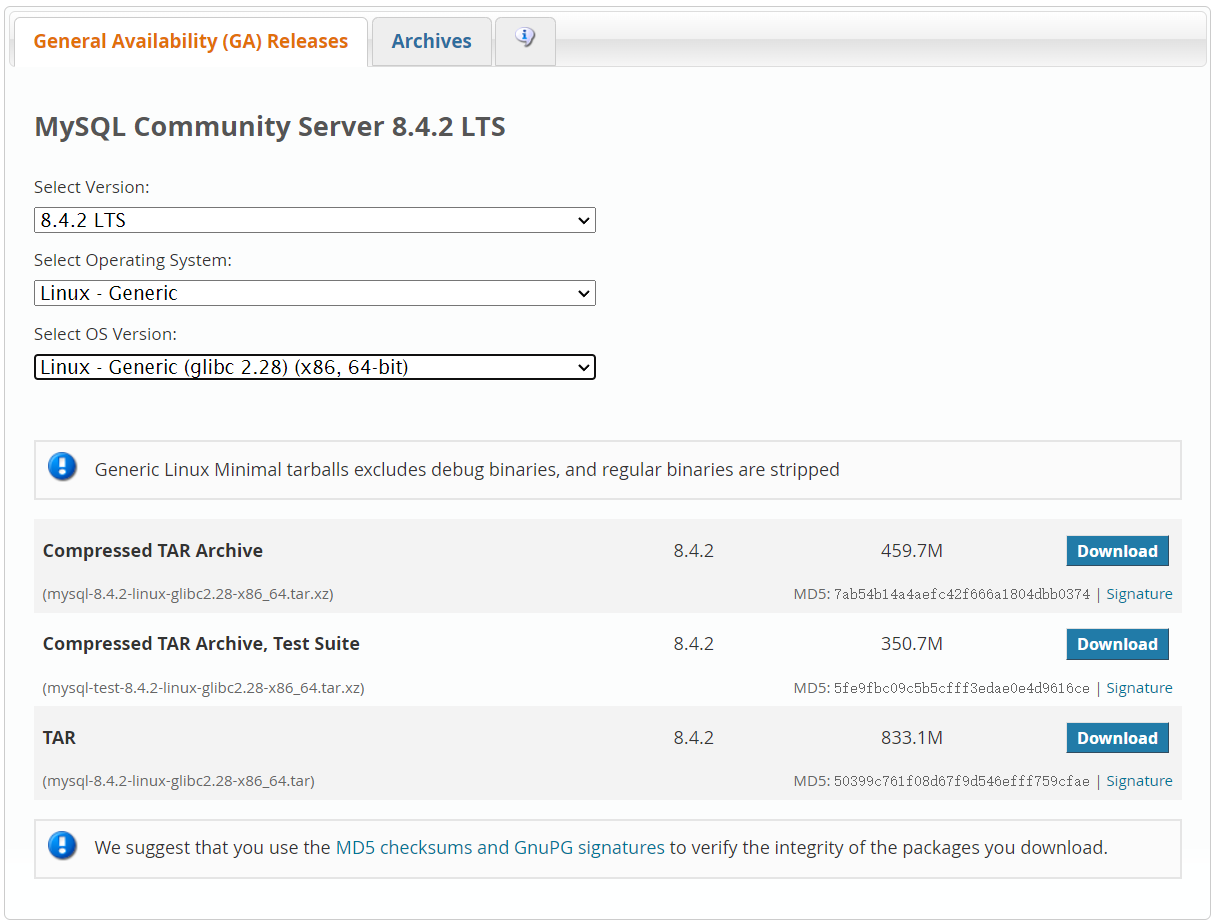1215x924 pixels.
Task: Open the Select OS Version dropdown
Action: click(315, 367)
